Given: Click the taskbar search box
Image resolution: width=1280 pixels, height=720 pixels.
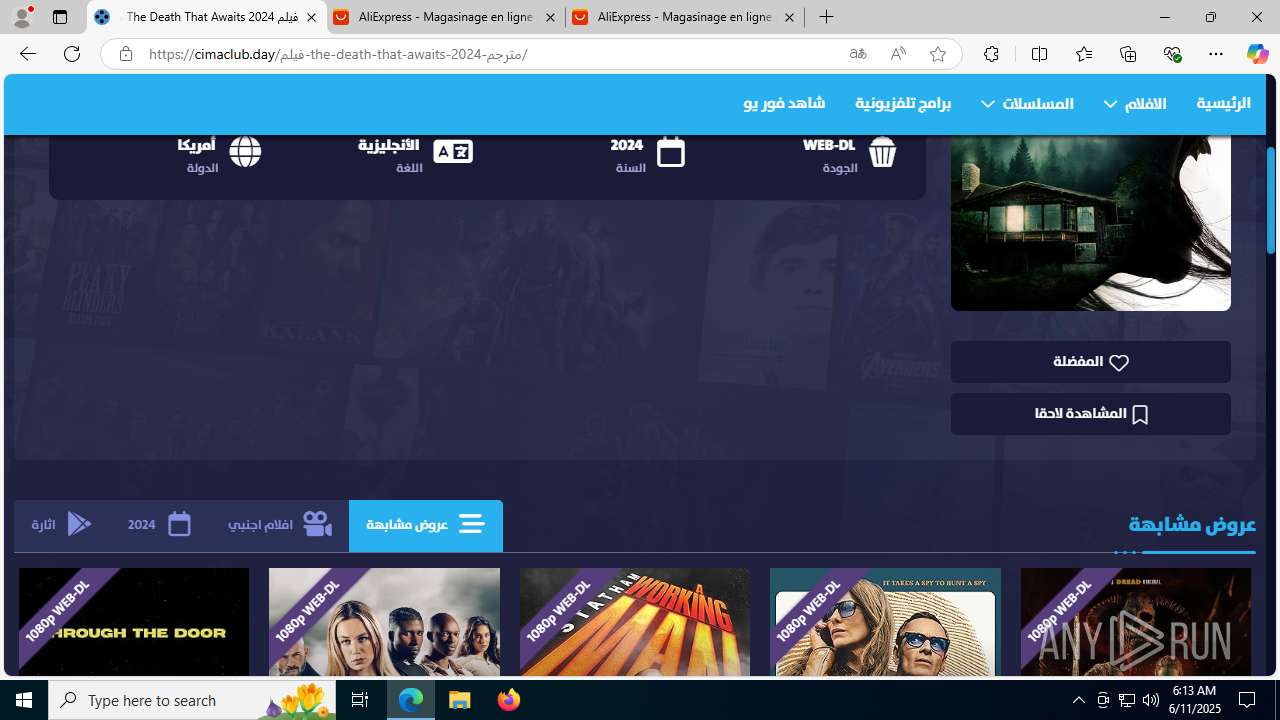Looking at the screenshot, I should (192, 700).
